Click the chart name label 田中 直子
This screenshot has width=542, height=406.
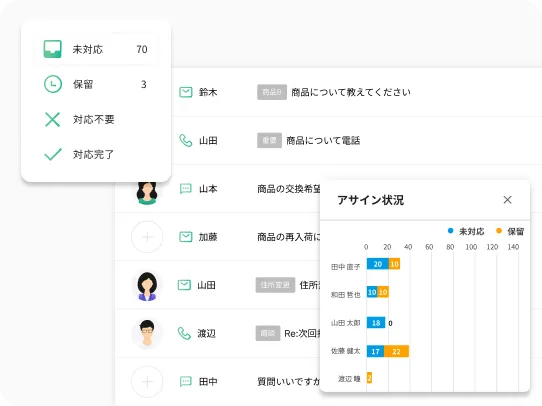click(345, 267)
